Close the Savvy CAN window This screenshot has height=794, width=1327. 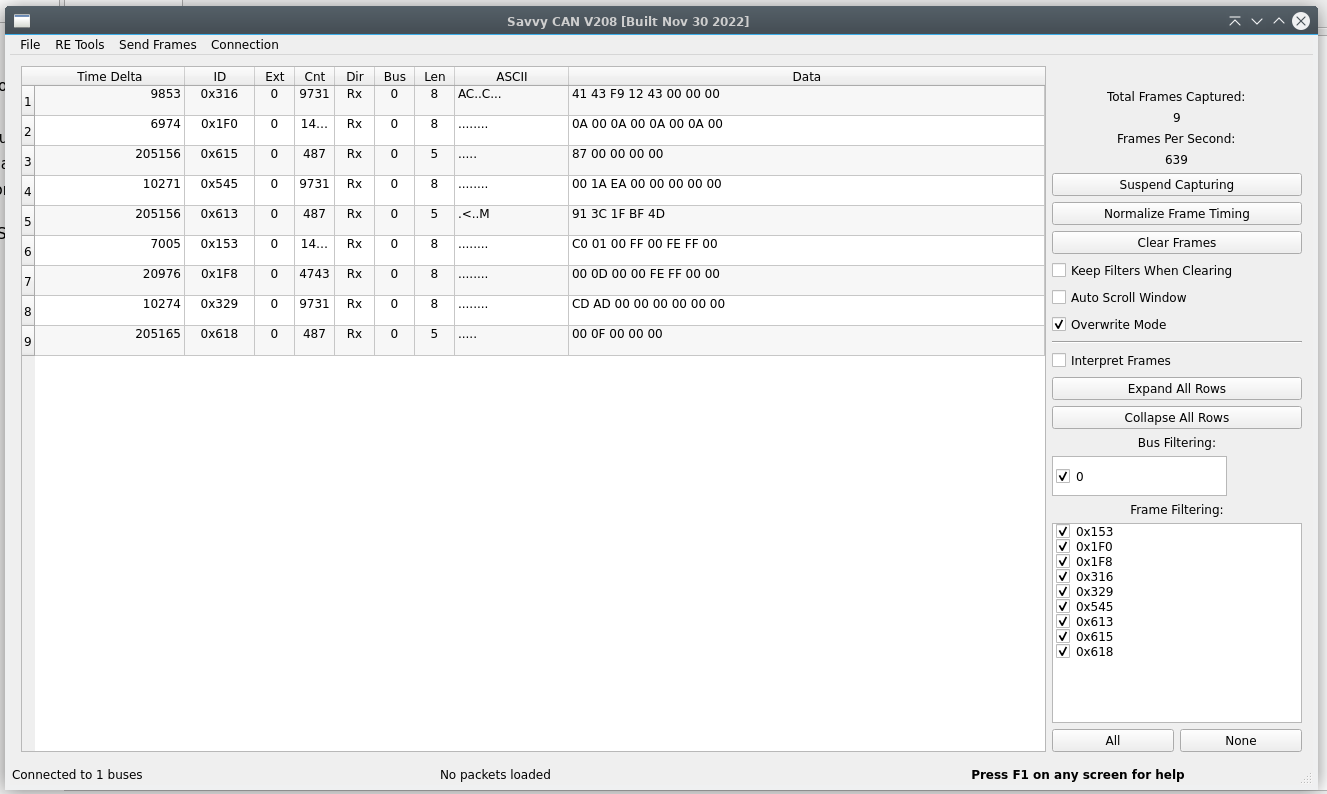[x=1301, y=21]
